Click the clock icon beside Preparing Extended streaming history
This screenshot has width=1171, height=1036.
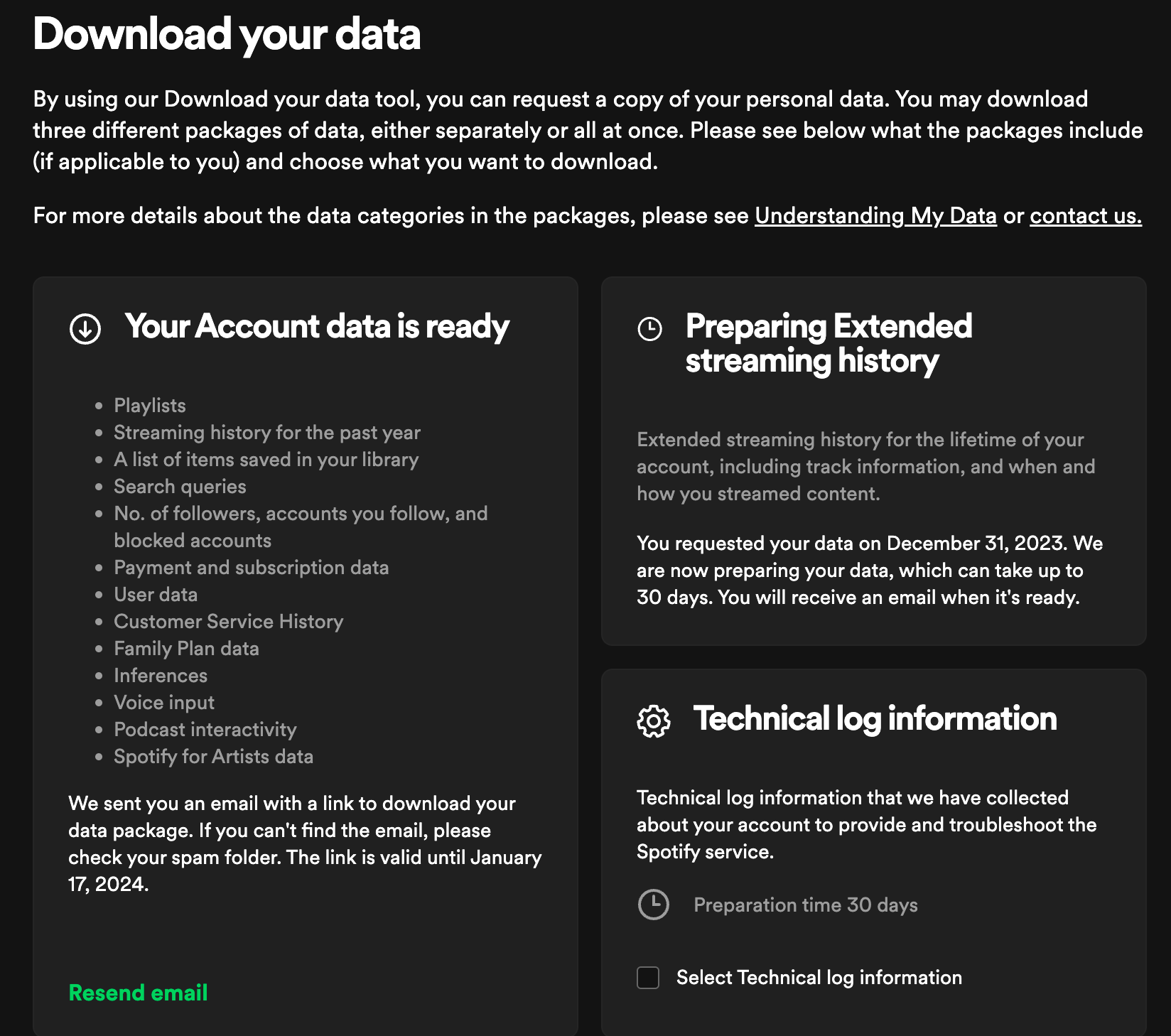pos(649,329)
